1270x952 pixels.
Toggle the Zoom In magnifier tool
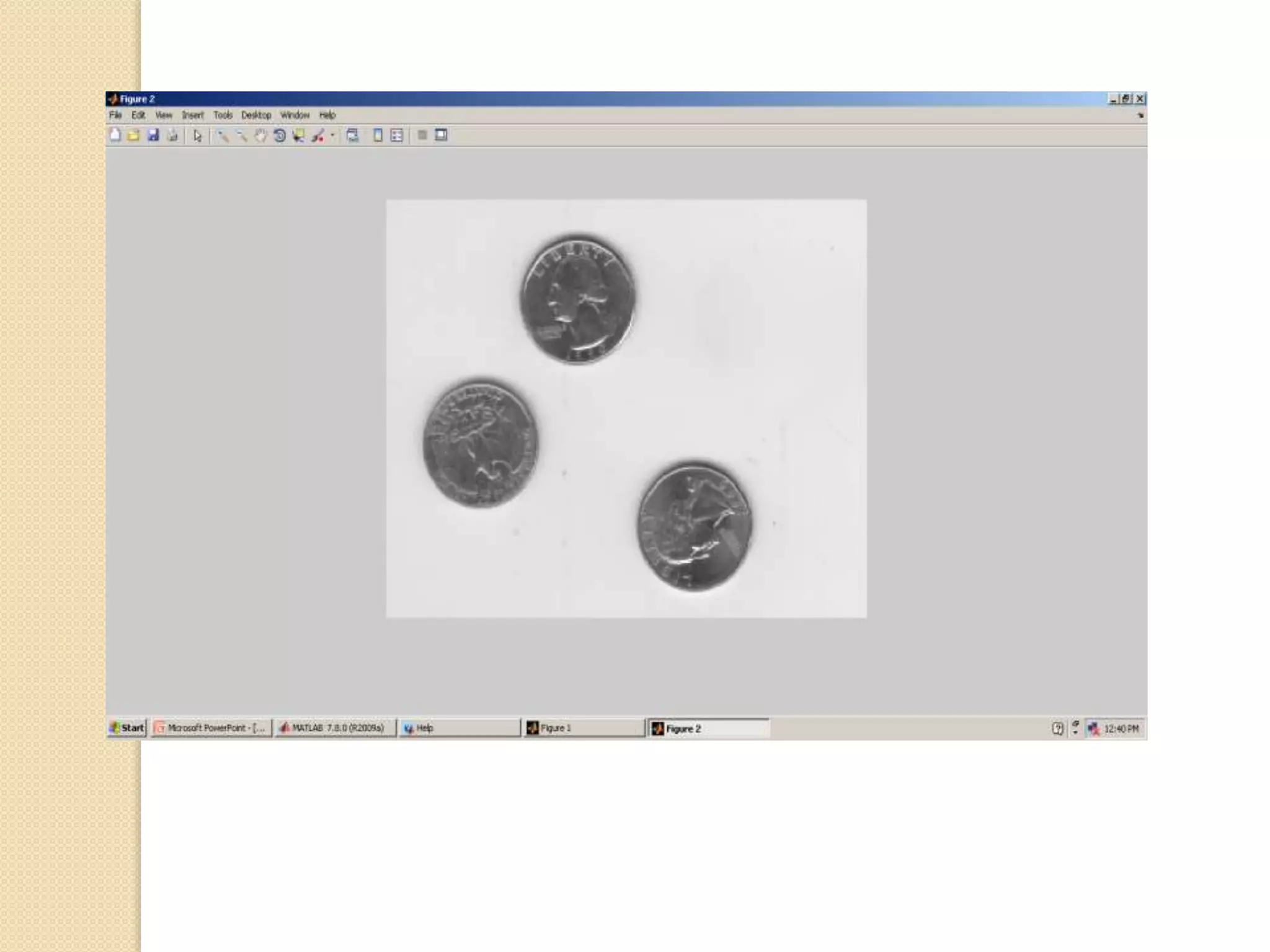point(223,136)
